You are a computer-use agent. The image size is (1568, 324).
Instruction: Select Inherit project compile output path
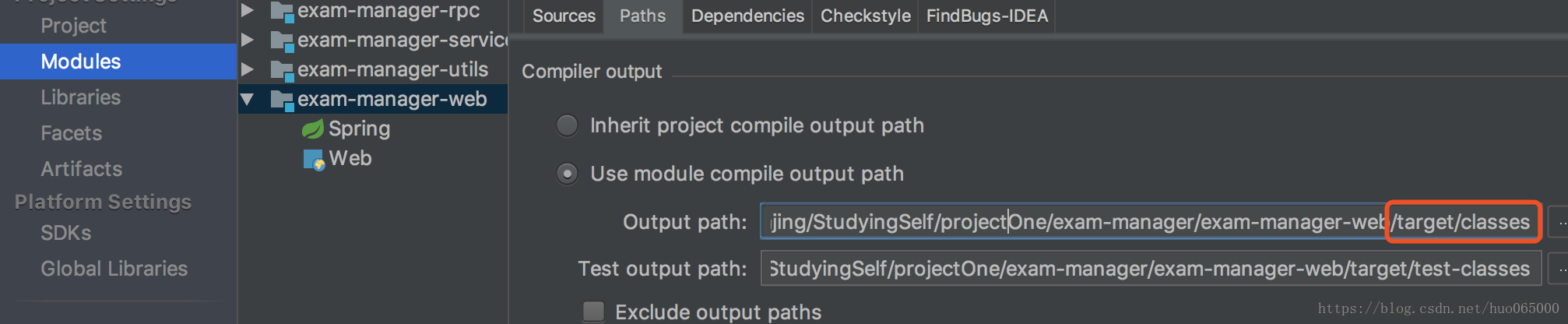pyautogui.click(x=568, y=125)
